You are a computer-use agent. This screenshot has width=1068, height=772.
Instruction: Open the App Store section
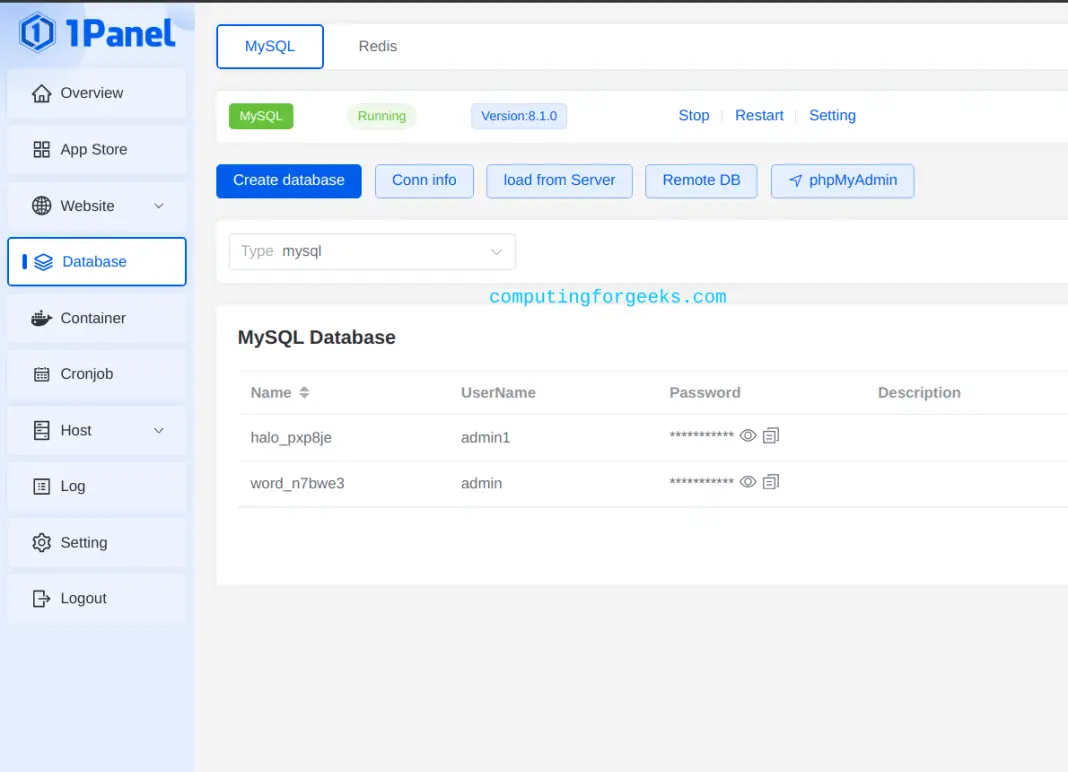tap(41, 149)
